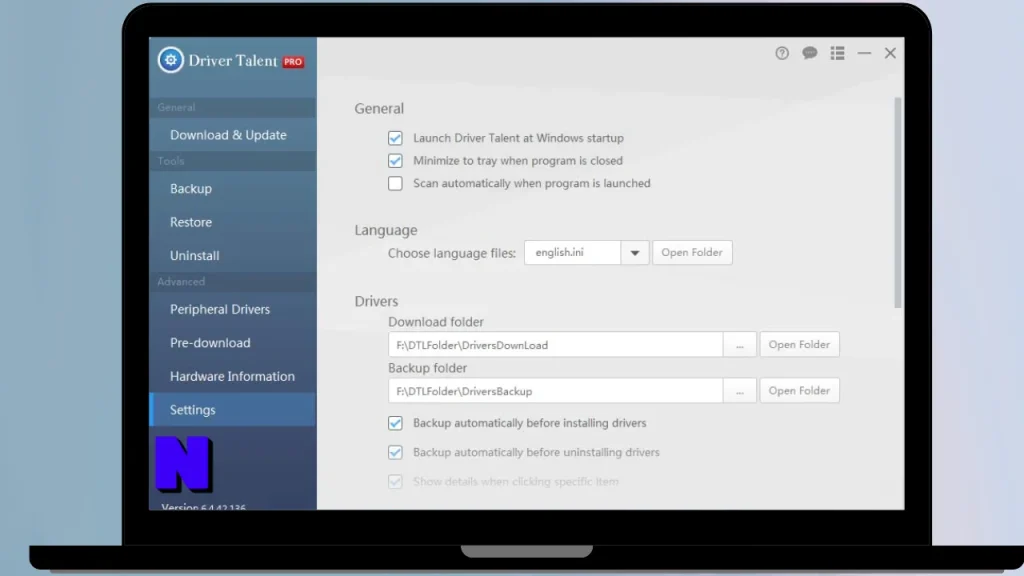This screenshot has width=1024, height=576.
Task: Open the help question mark icon
Action: click(782, 53)
